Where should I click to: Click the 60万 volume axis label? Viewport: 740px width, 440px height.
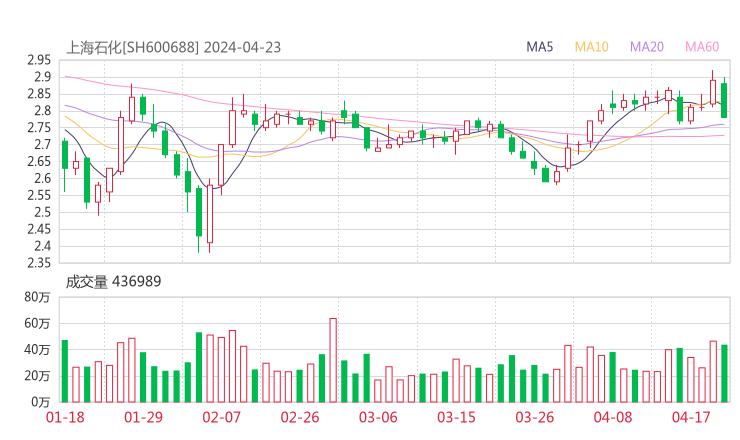point(37,323)
